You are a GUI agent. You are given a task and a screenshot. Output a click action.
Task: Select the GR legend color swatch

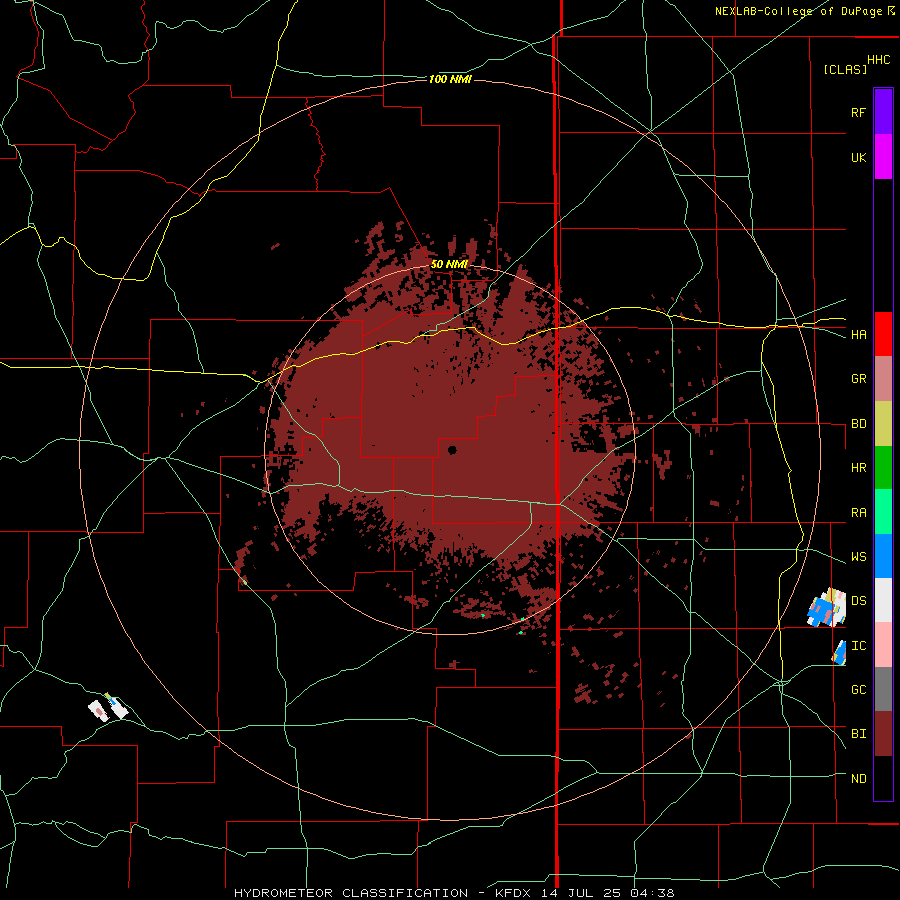click(x=883, y=379)
